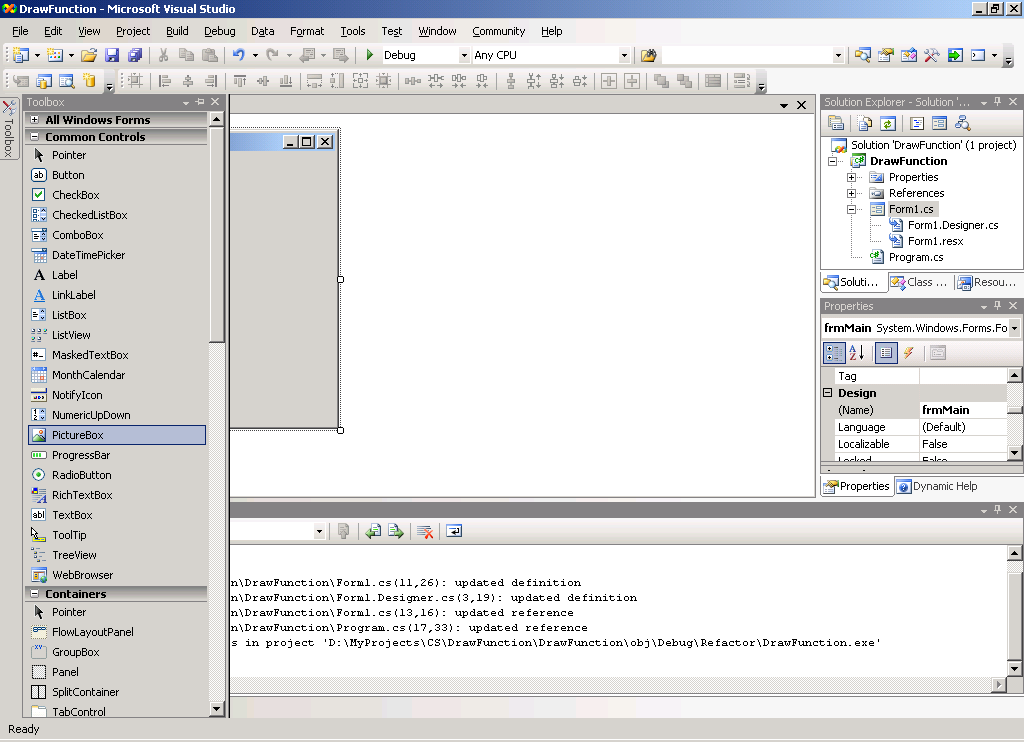Open the Solution Explorer toolbar icon
This screenshot has height=742, width=1024.
(x=863, y=56)
